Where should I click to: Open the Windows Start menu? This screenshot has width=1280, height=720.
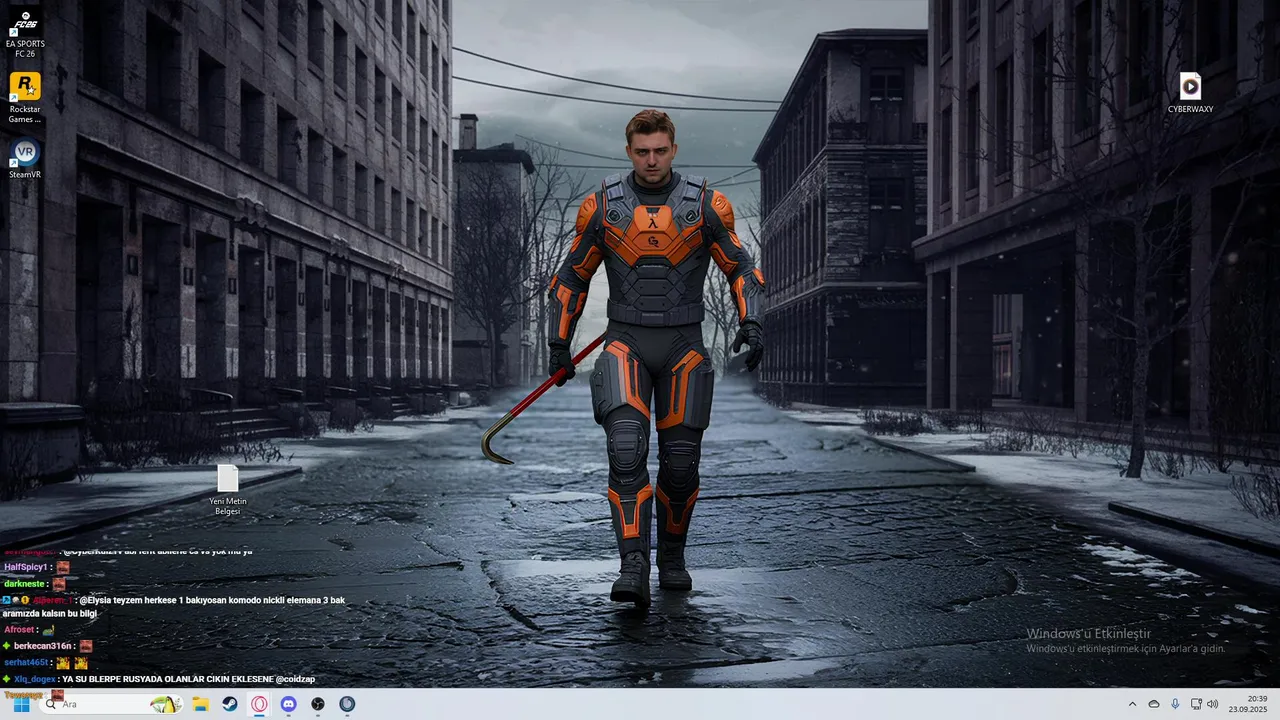[21, 704]
